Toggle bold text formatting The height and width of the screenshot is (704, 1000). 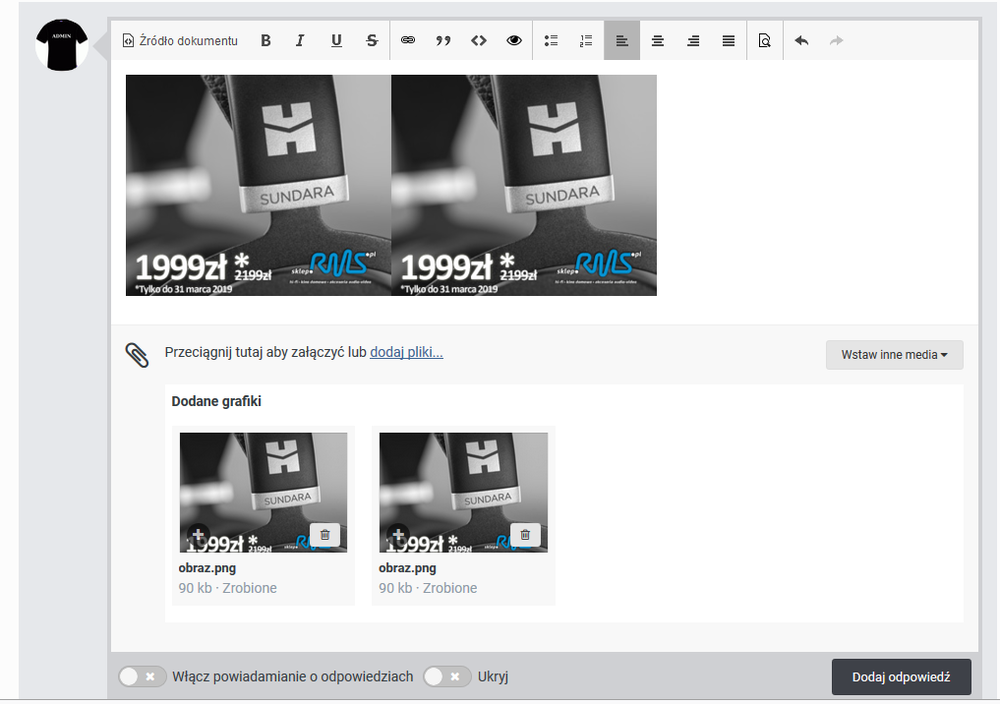tap(265, 40)
